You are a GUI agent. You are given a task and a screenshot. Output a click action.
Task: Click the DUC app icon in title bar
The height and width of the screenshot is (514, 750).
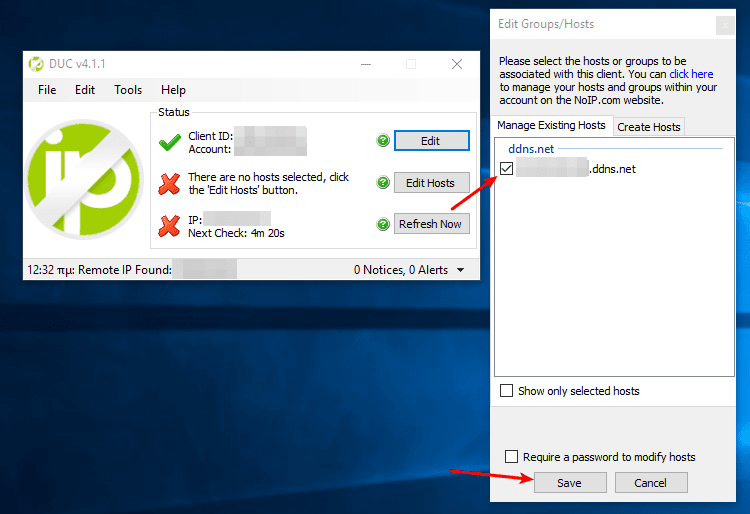pos(36,64)
